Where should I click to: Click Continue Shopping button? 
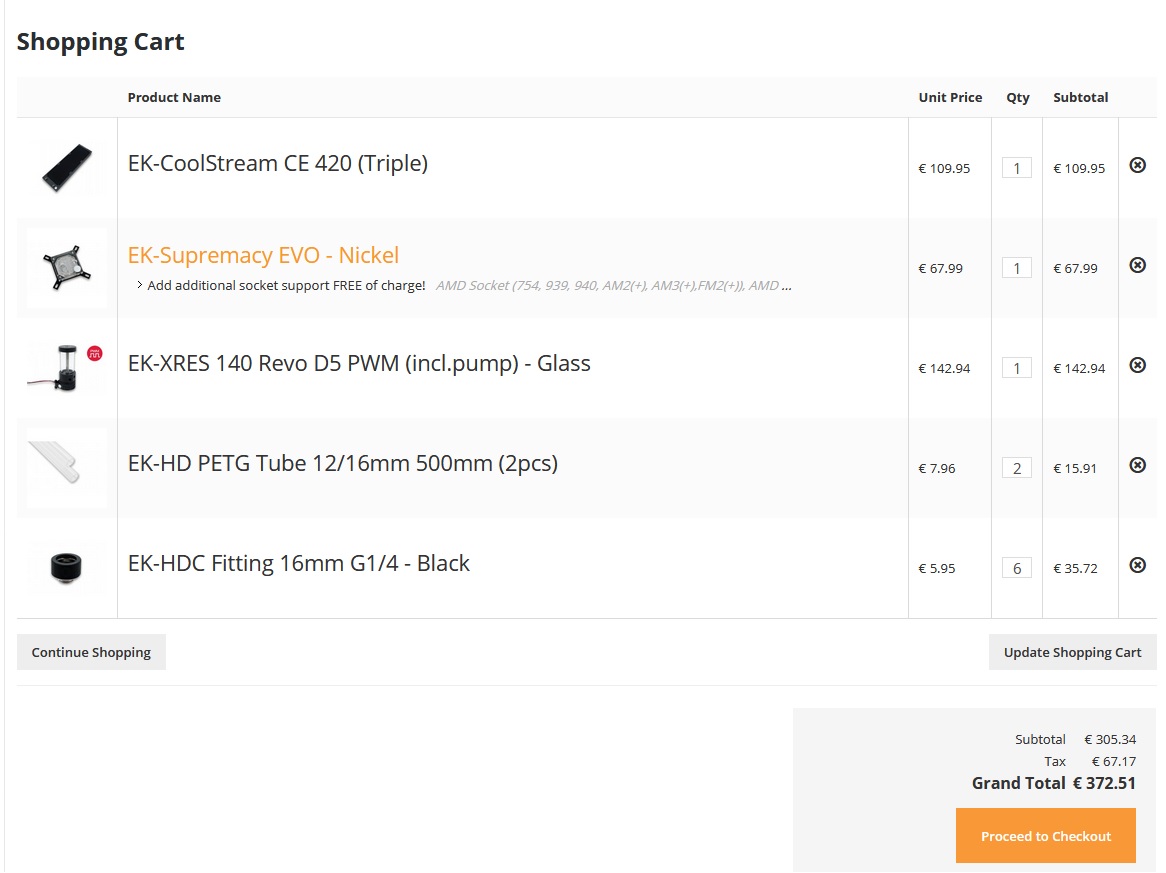pos(91,652)
